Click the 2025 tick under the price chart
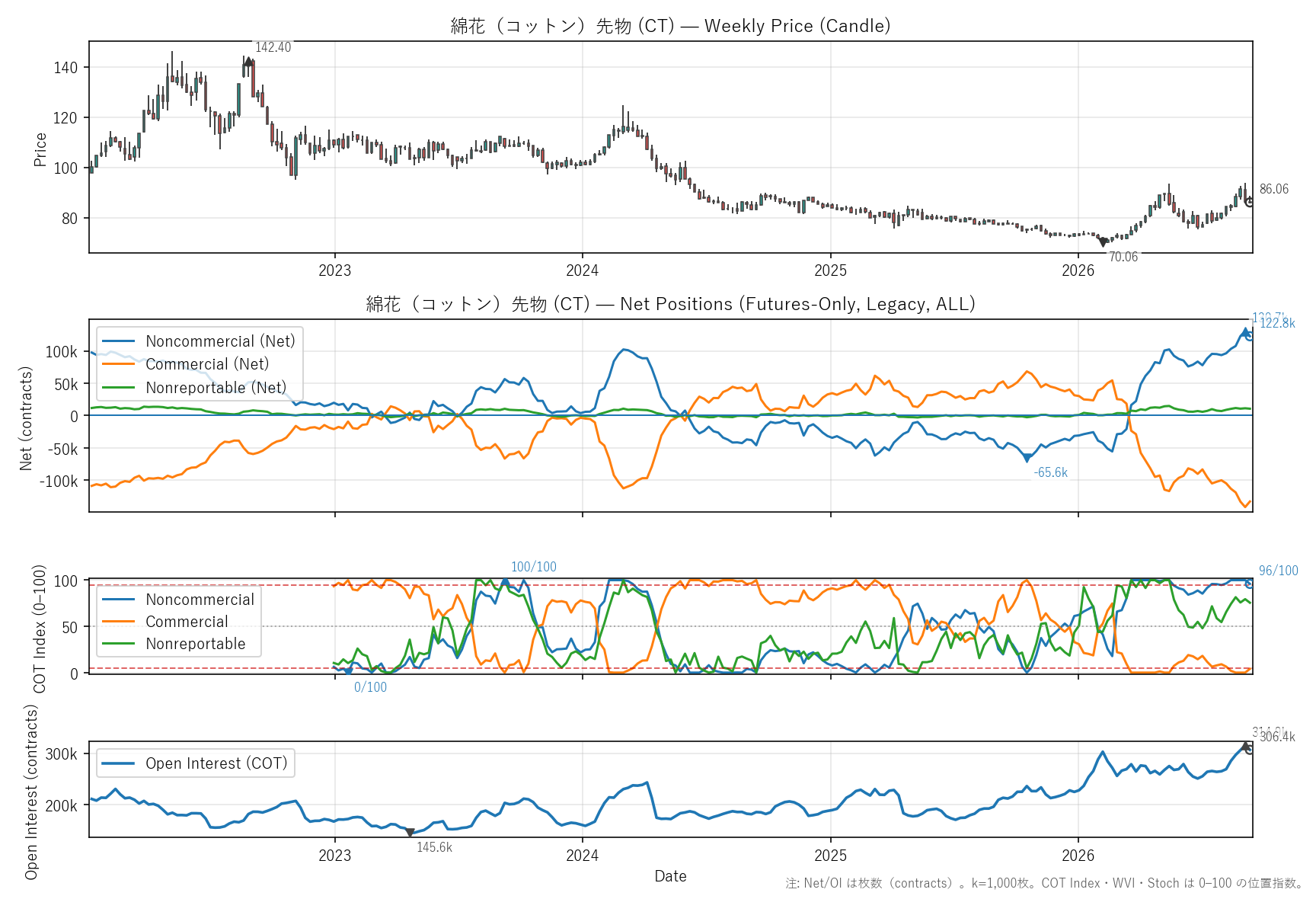1316x899 pixels. pos(830,270)
